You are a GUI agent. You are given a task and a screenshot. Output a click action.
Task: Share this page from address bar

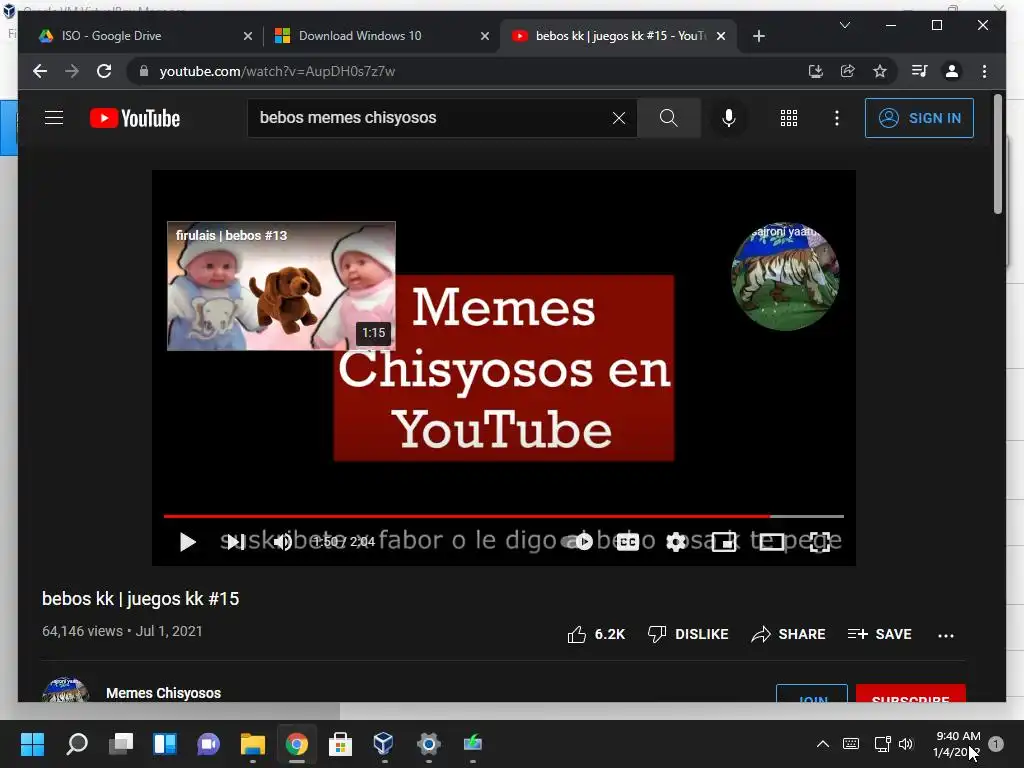click(848, 71)
